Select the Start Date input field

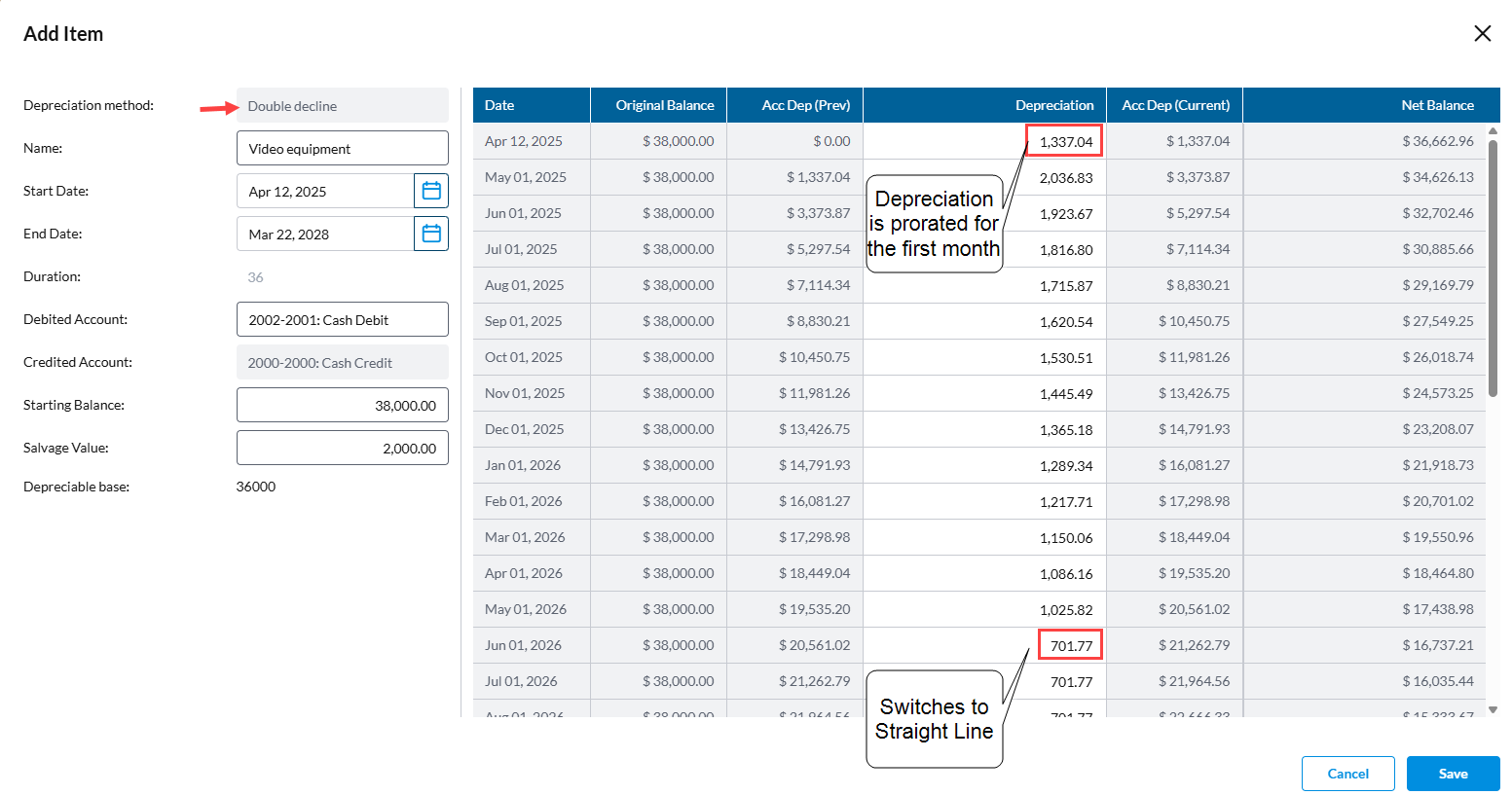[325, 192]
